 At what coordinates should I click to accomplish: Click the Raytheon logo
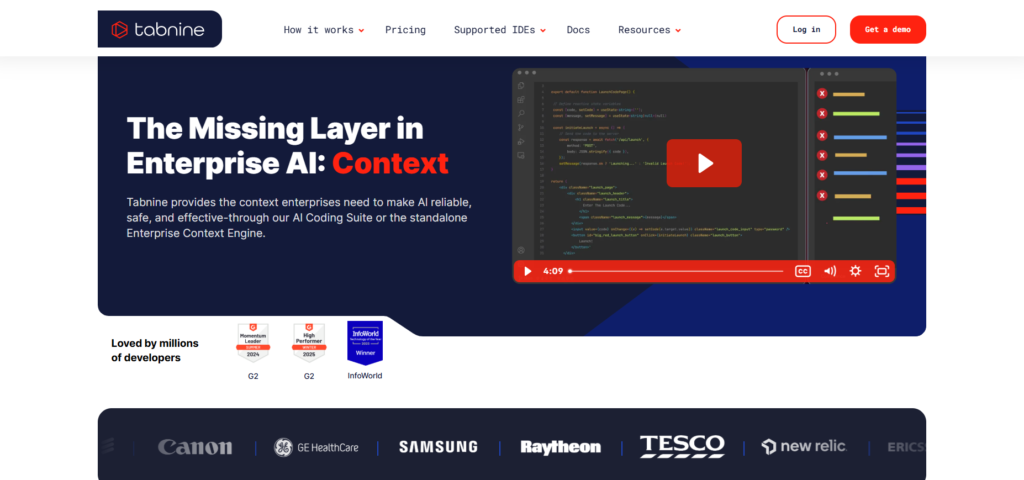point(560,447)
